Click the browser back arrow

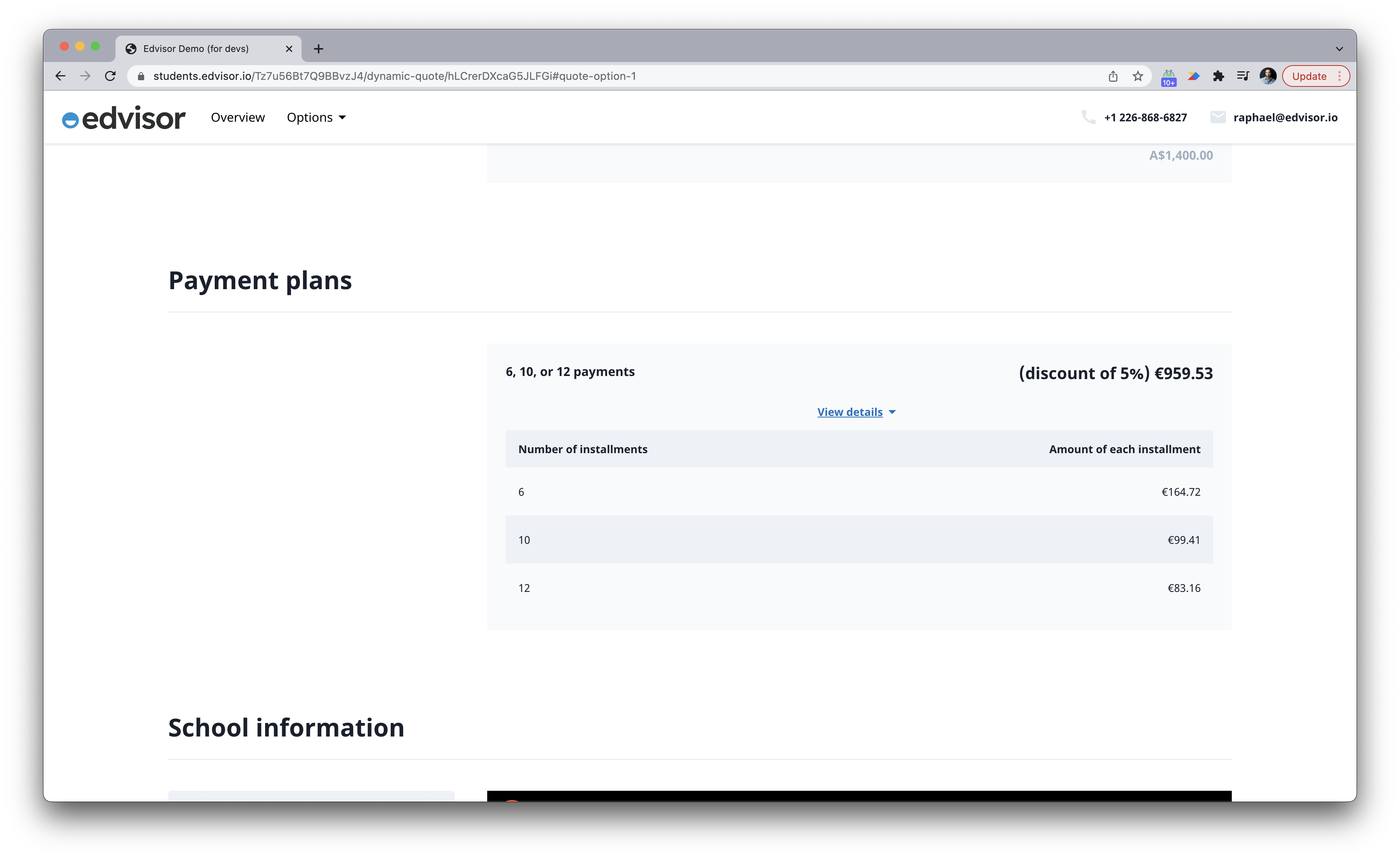pyautogui.click(x=61, y=76)
